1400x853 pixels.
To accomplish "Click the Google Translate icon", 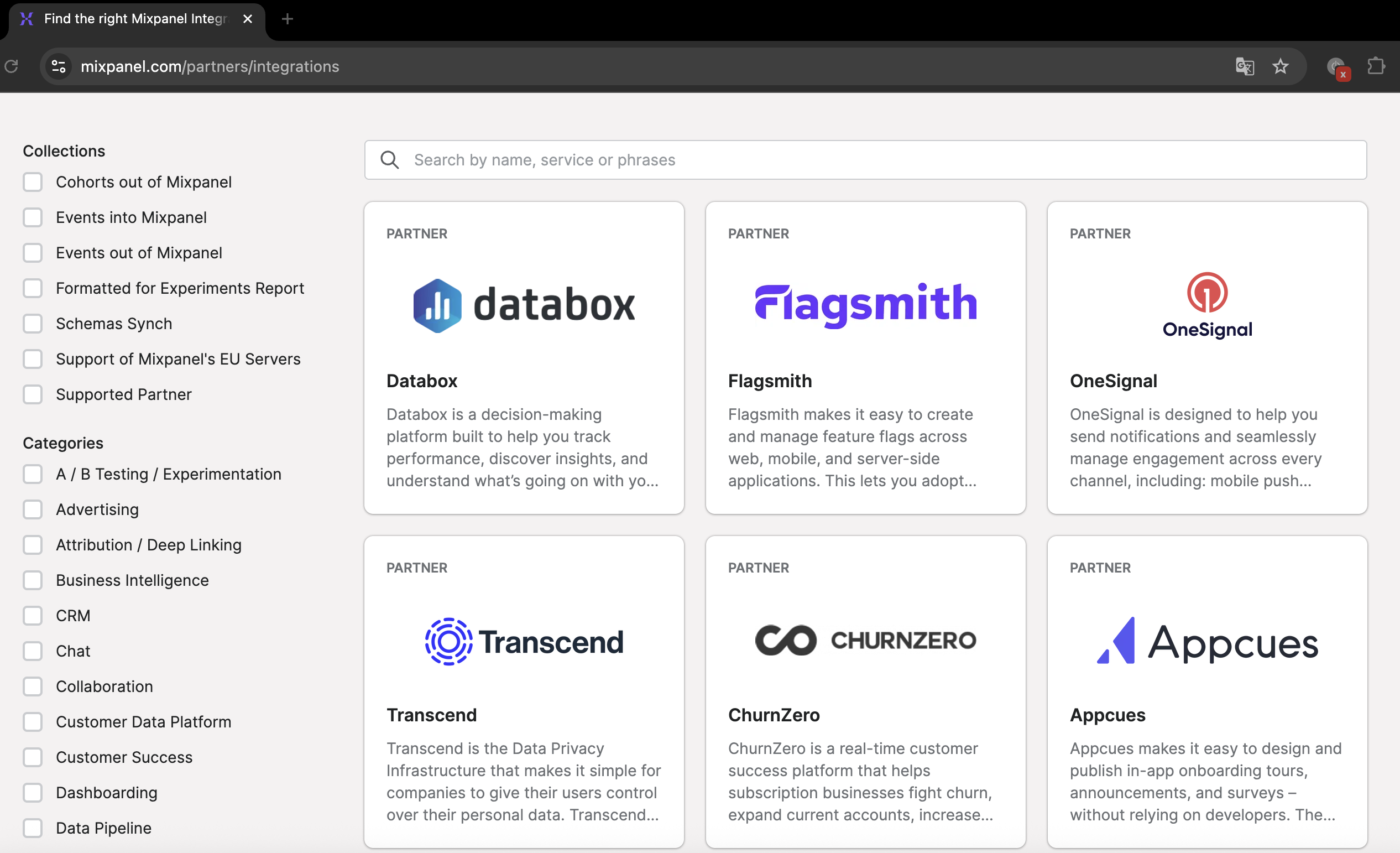I will pyautogui.click(x=1244, y=66).
